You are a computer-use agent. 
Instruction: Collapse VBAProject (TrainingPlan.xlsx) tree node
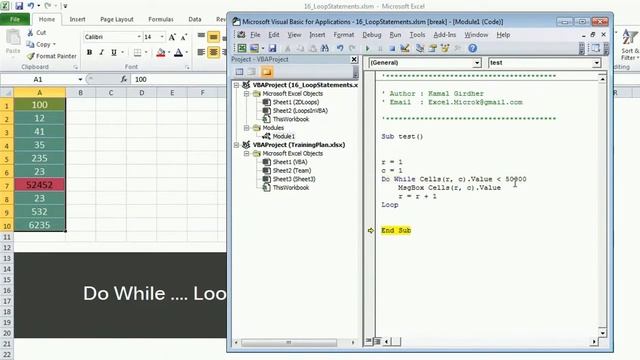(236, 145)
